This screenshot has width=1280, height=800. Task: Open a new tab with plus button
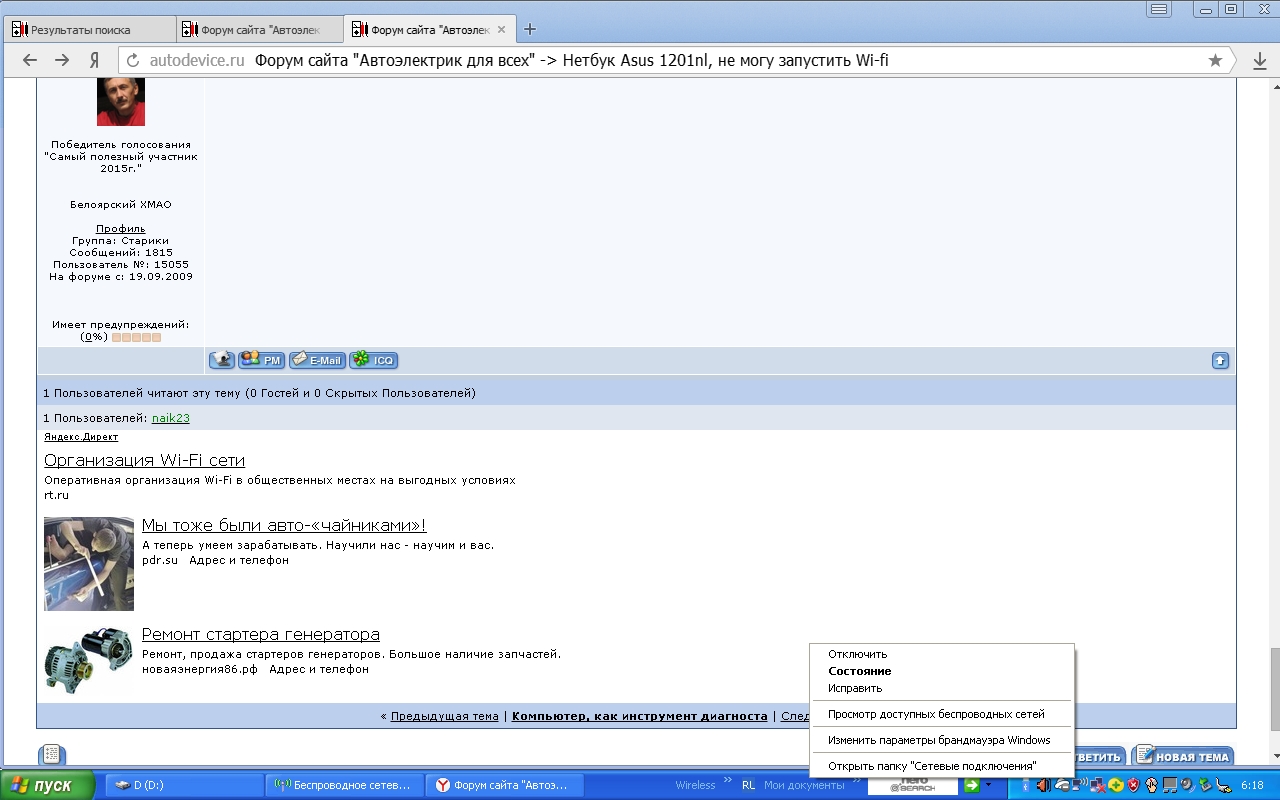(x=530, y=29)
